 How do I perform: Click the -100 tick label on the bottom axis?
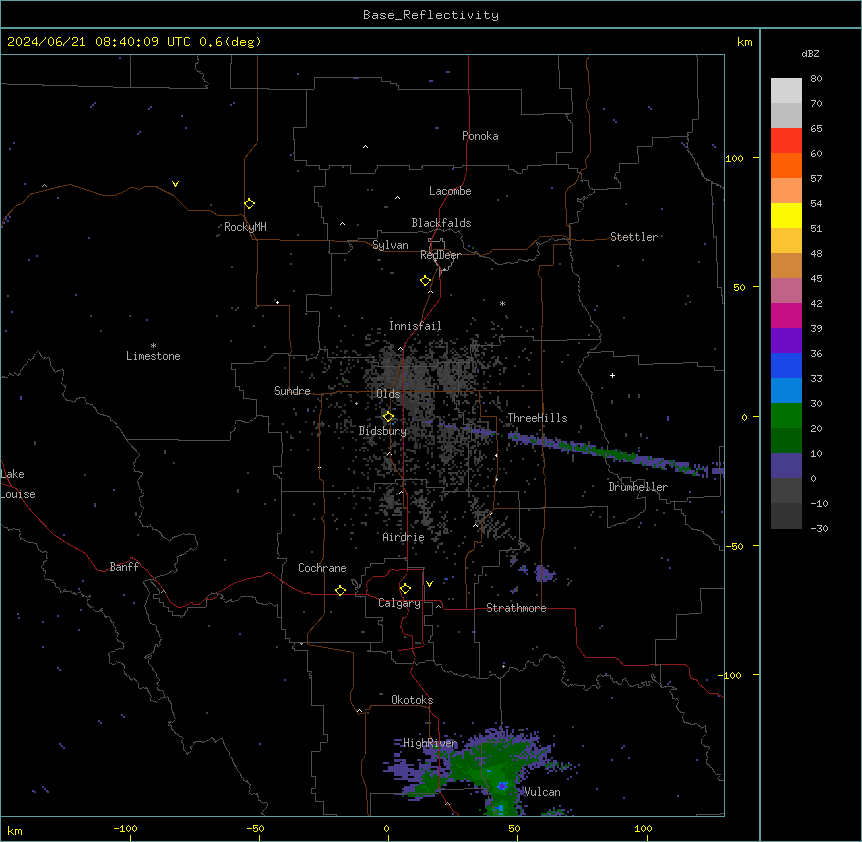125,828
